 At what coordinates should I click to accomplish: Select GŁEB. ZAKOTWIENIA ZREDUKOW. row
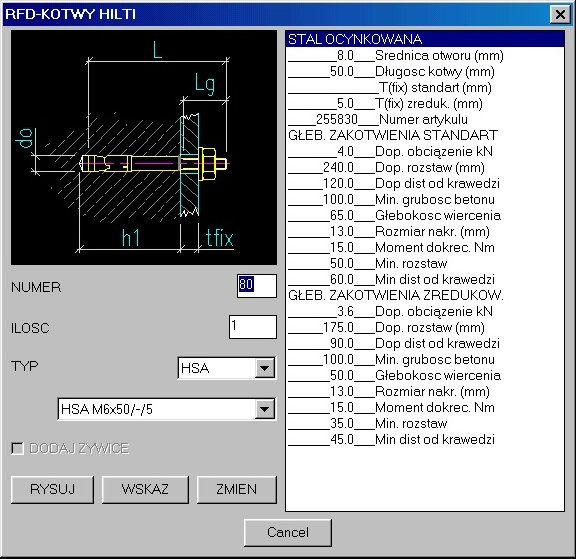click(425, 295)
